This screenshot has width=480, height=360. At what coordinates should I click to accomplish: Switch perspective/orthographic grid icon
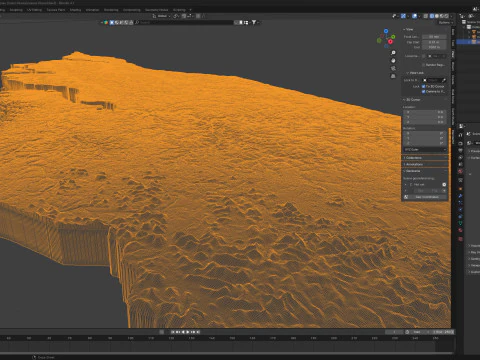point(393,76)
